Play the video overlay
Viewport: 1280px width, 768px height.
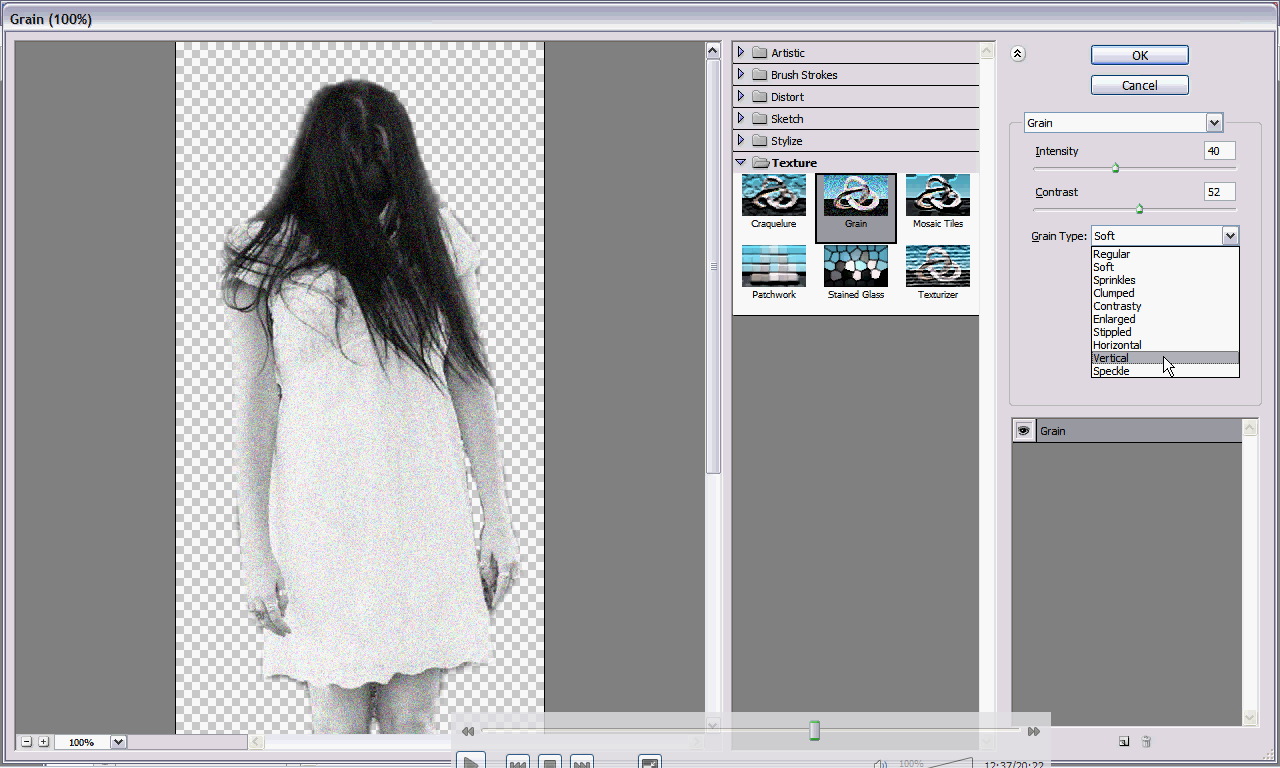[471, 761]
